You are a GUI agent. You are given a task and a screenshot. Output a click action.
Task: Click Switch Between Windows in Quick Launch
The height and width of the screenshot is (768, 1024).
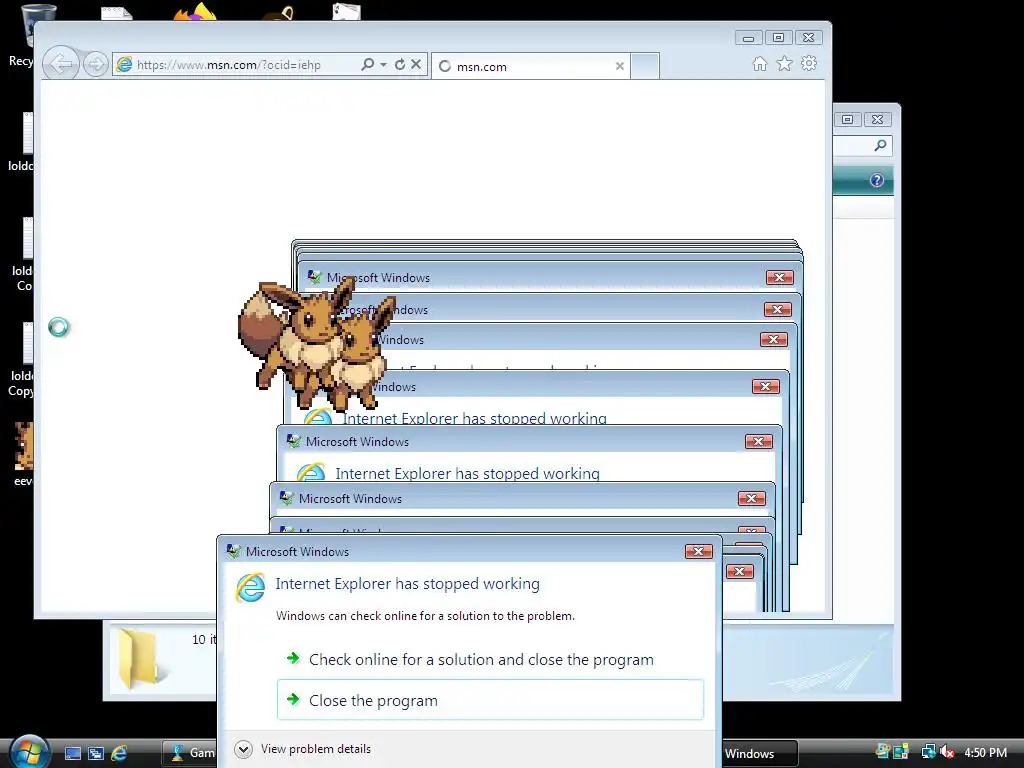(95, 753)
